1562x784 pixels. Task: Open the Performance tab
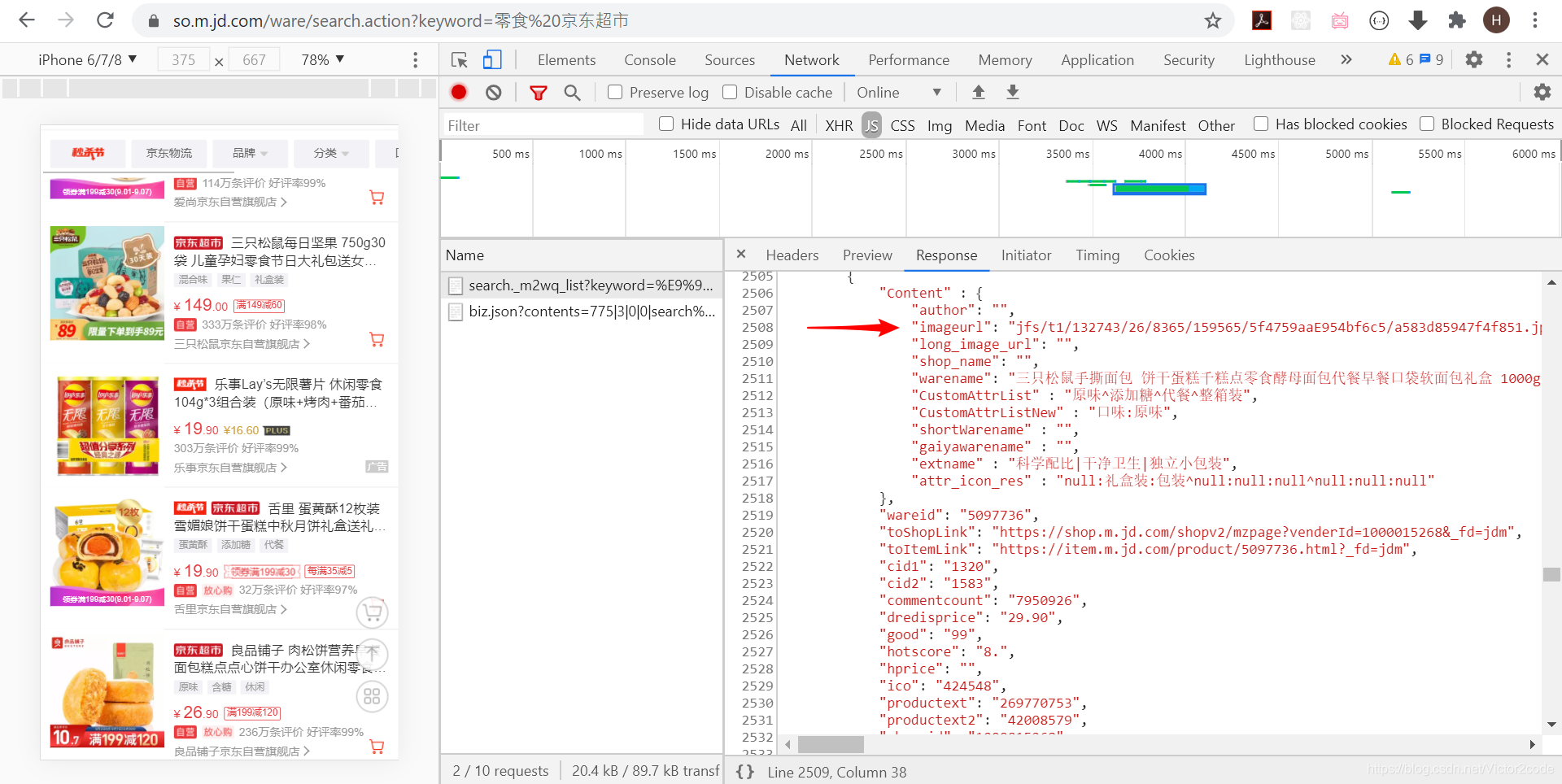(909, 59)
